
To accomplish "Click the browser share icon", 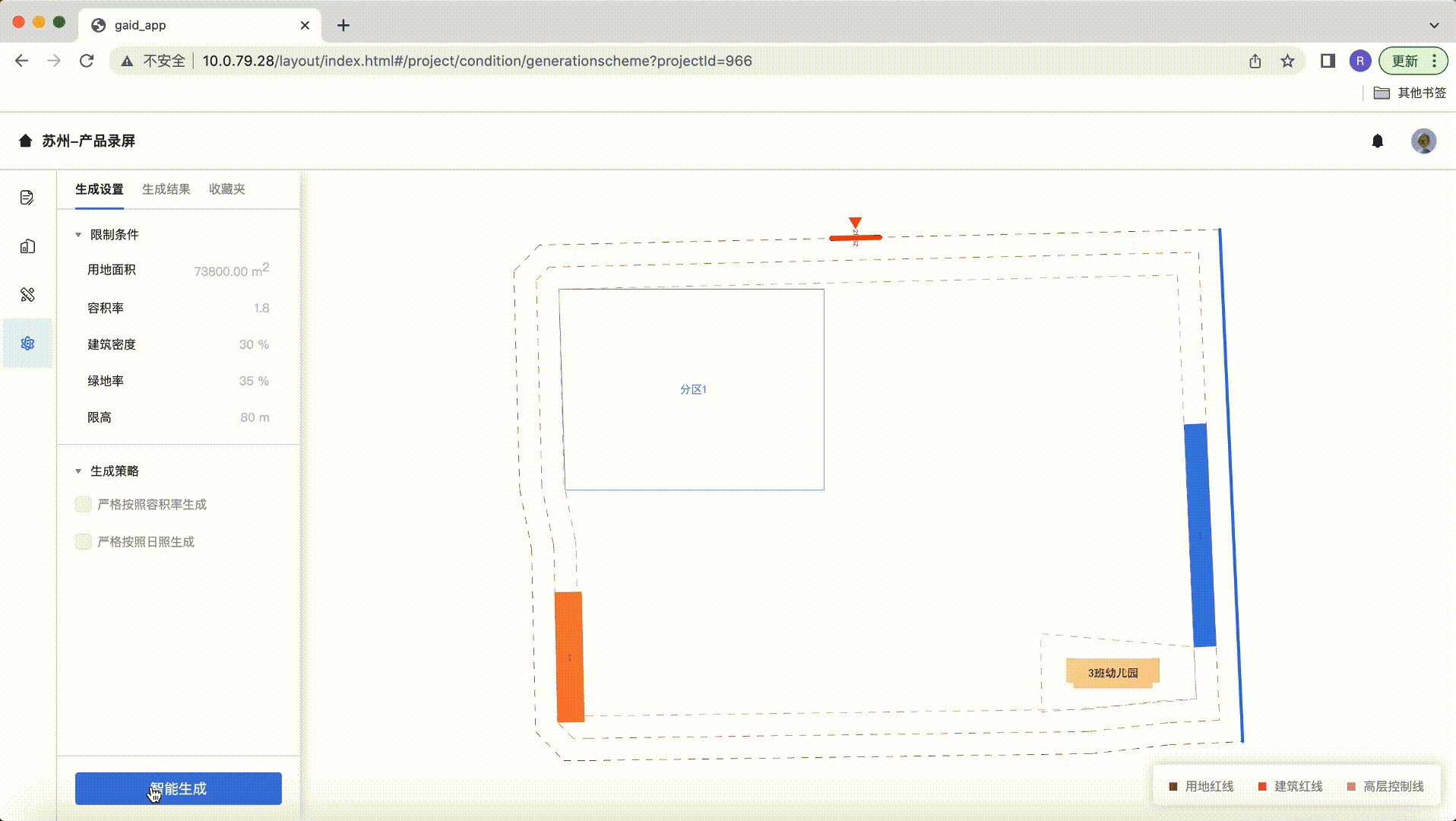I will click(1255, 61).
